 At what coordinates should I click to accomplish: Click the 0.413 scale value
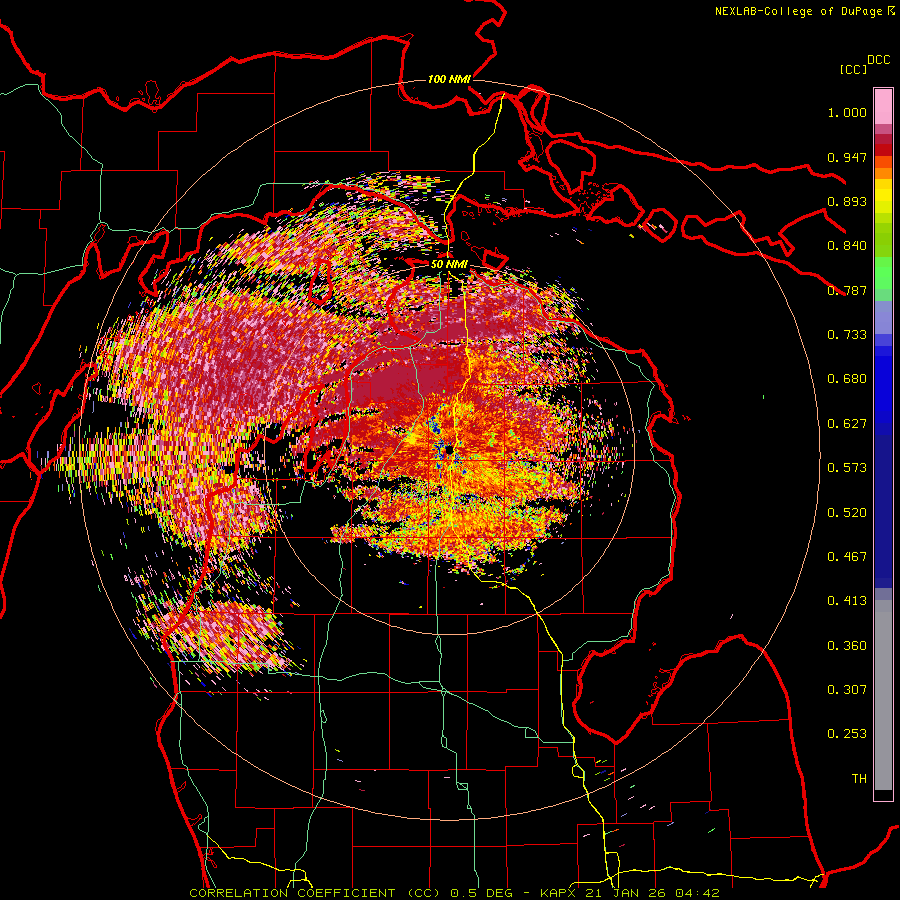click(x=847, y=601)
